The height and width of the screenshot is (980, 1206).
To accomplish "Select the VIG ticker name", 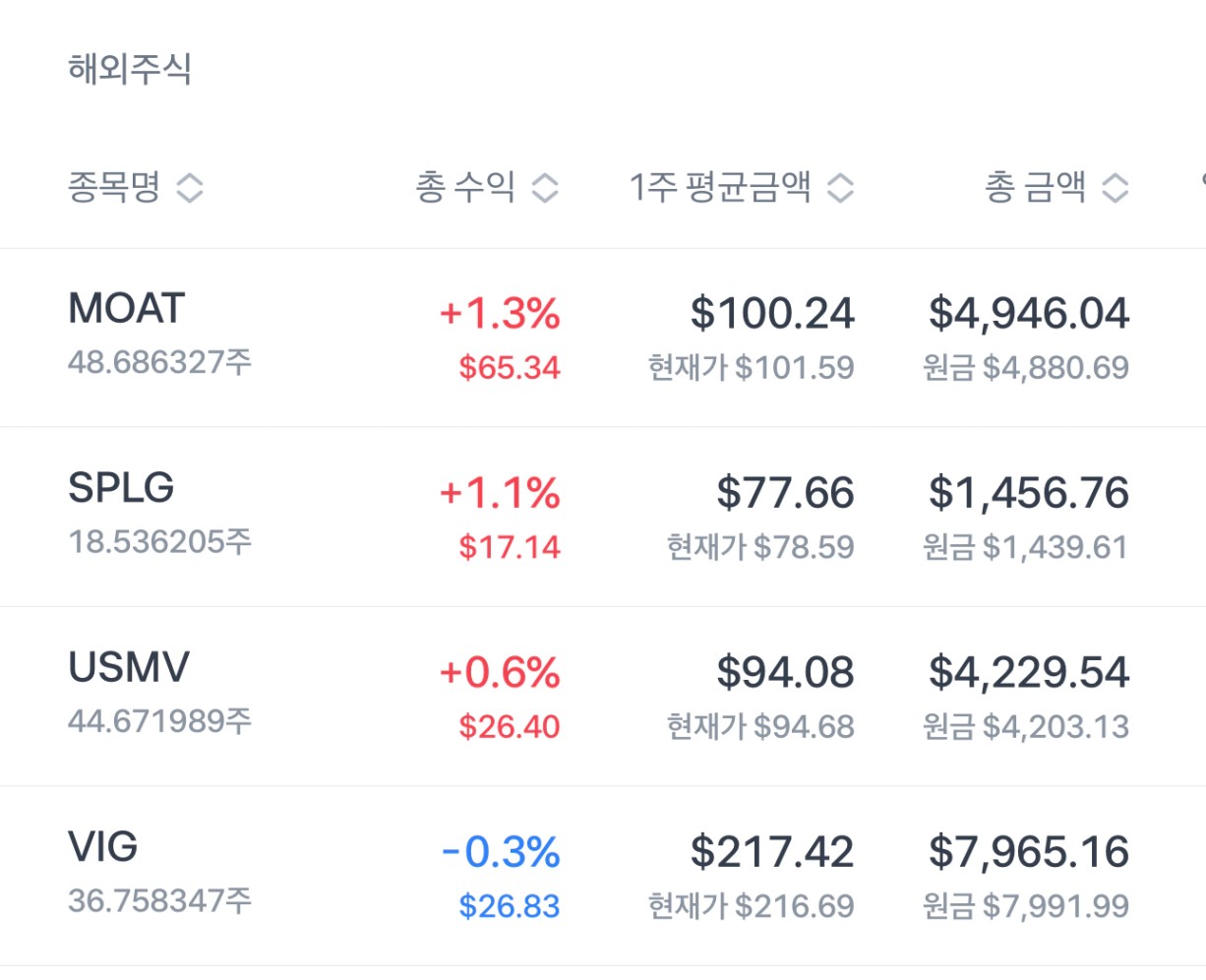I will (103, 847).
